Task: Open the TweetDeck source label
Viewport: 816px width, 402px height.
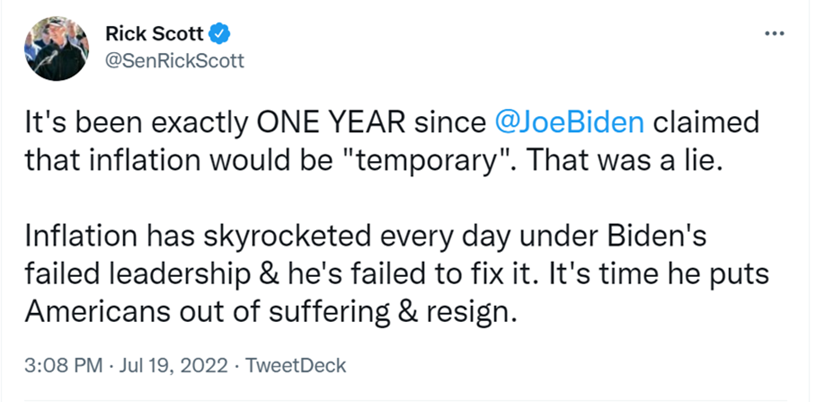Action: click(295, 366)
